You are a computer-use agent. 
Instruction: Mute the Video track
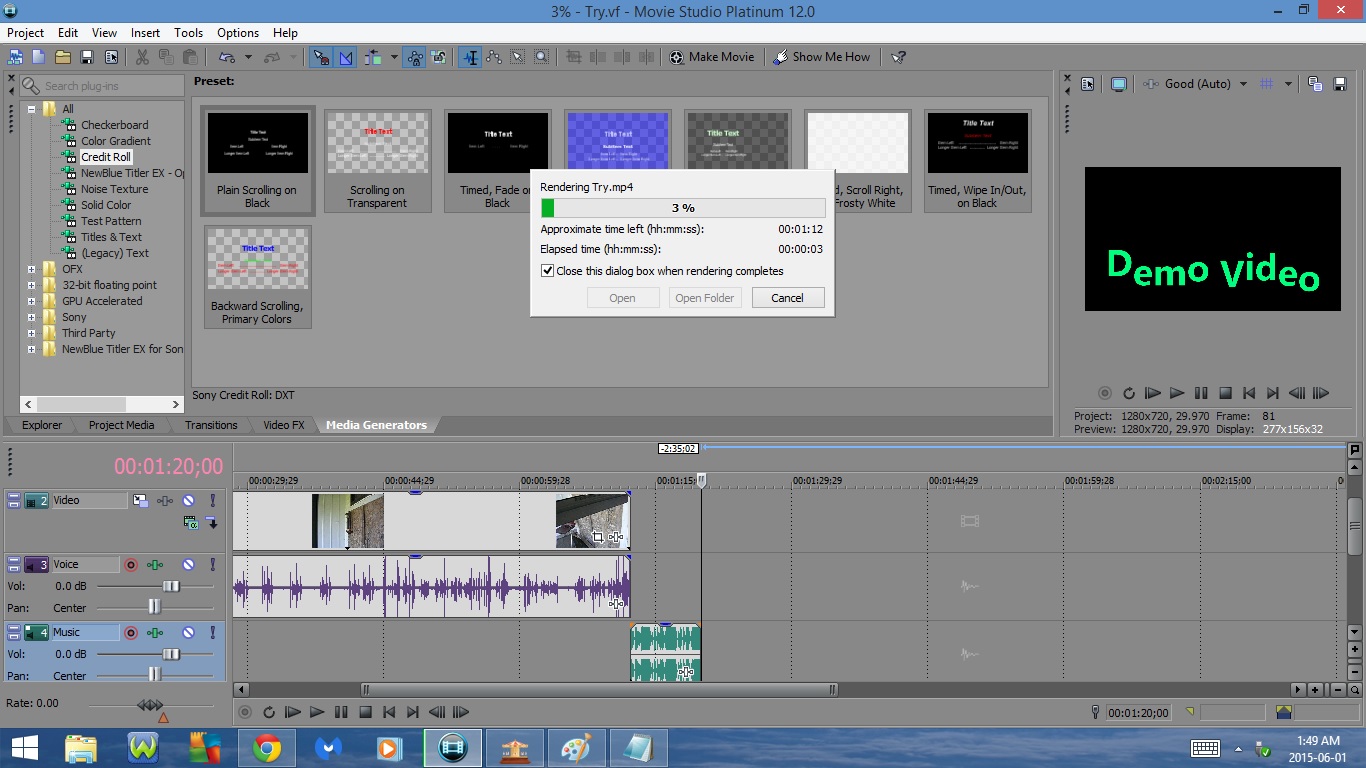(x=188, y=500)
